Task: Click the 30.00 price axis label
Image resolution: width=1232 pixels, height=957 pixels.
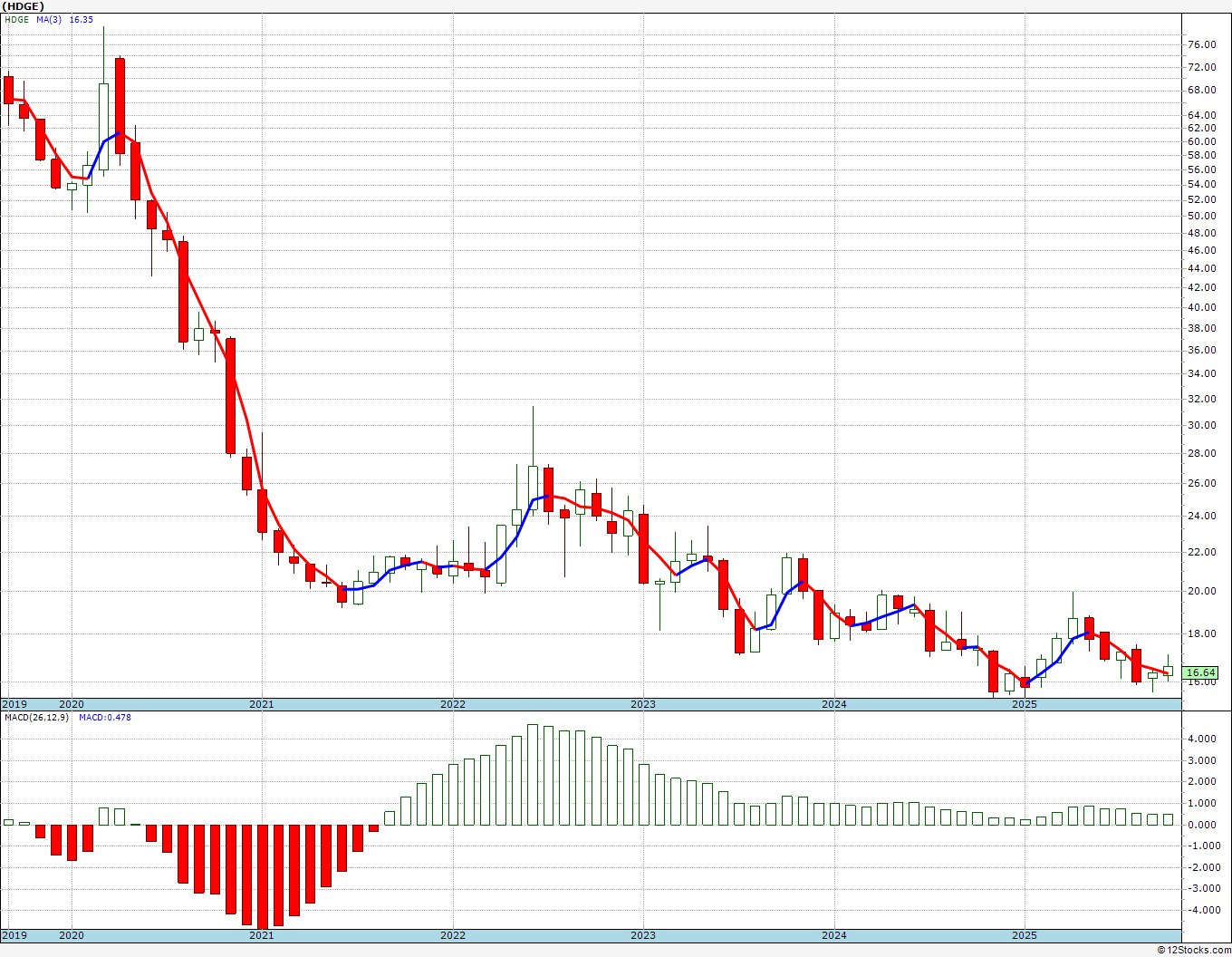Action: click(1201, 425)
